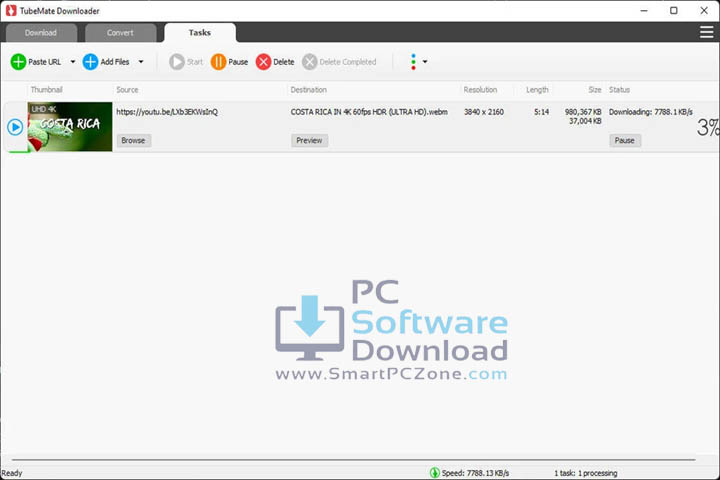720x480 pixels.
Task: Click the 37,004 KB downloaded value
Action: (x=585, y=121)
